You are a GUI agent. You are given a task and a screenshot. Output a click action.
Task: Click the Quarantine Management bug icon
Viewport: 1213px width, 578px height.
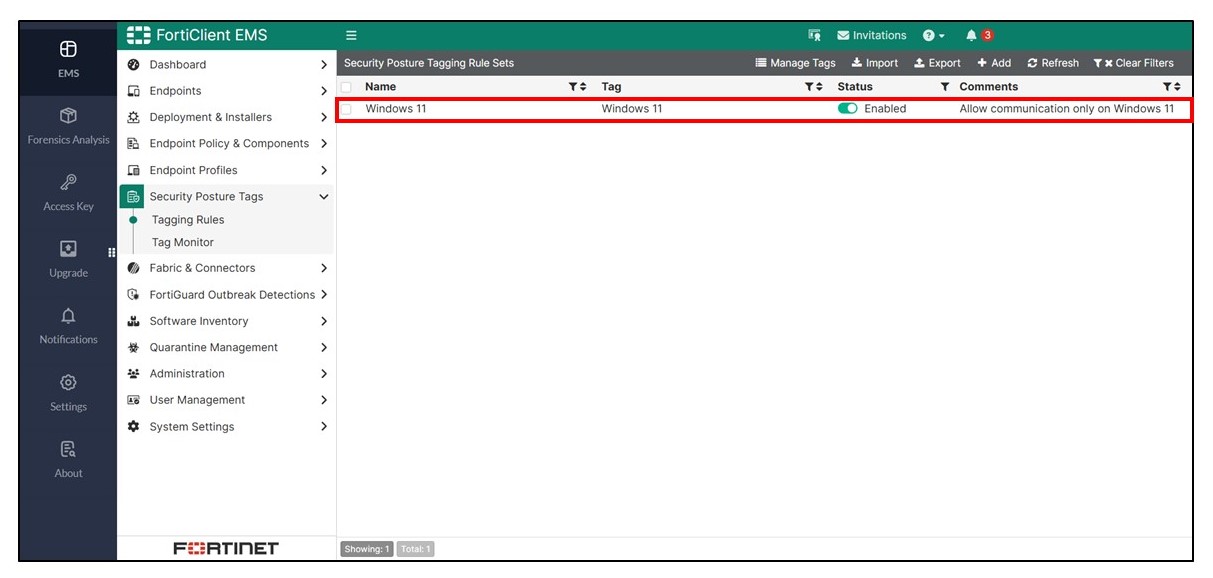(133, 347)
